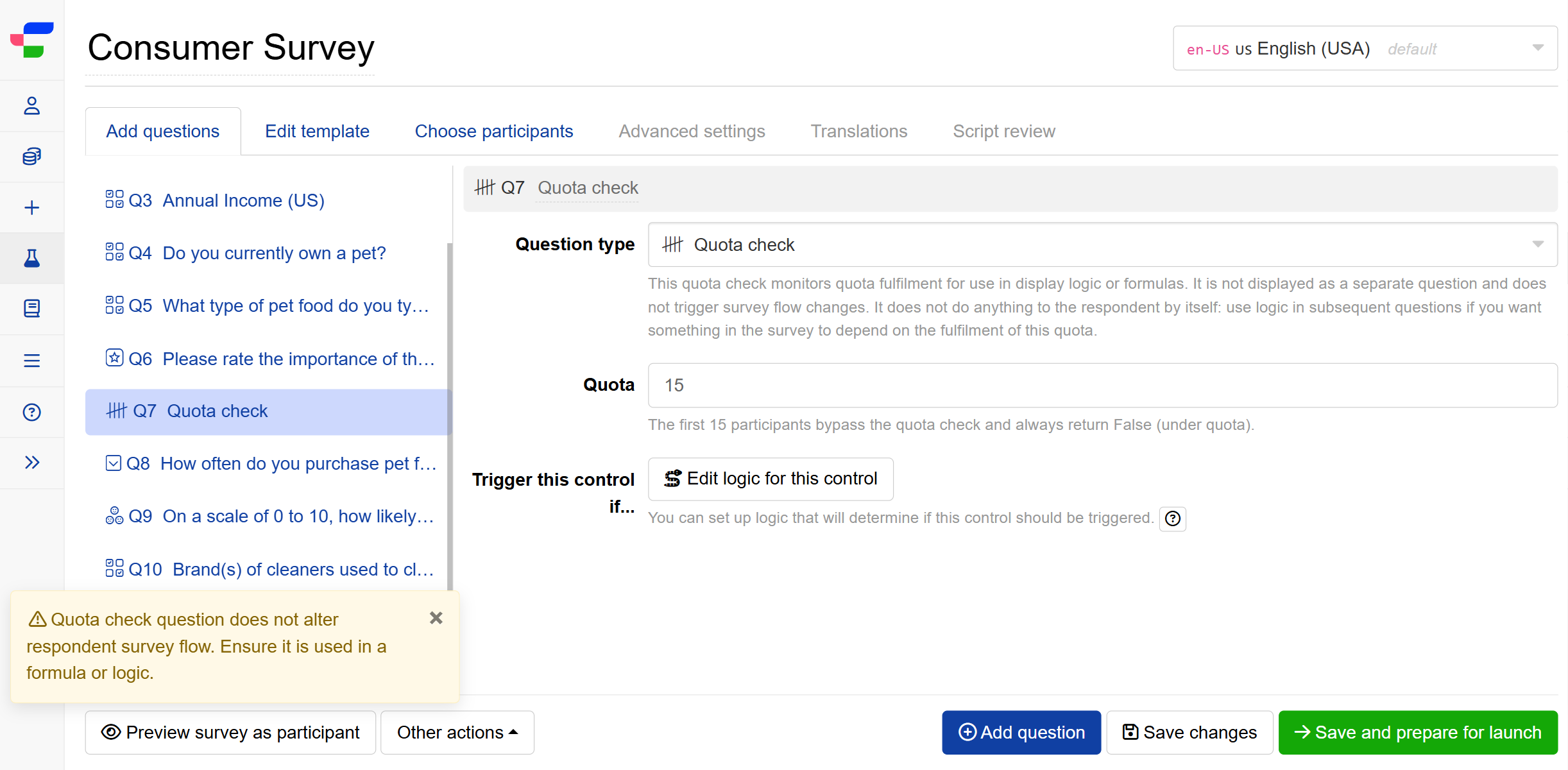Open the Translations tab
1568x770 pixels.
click(x=859, y=131)
